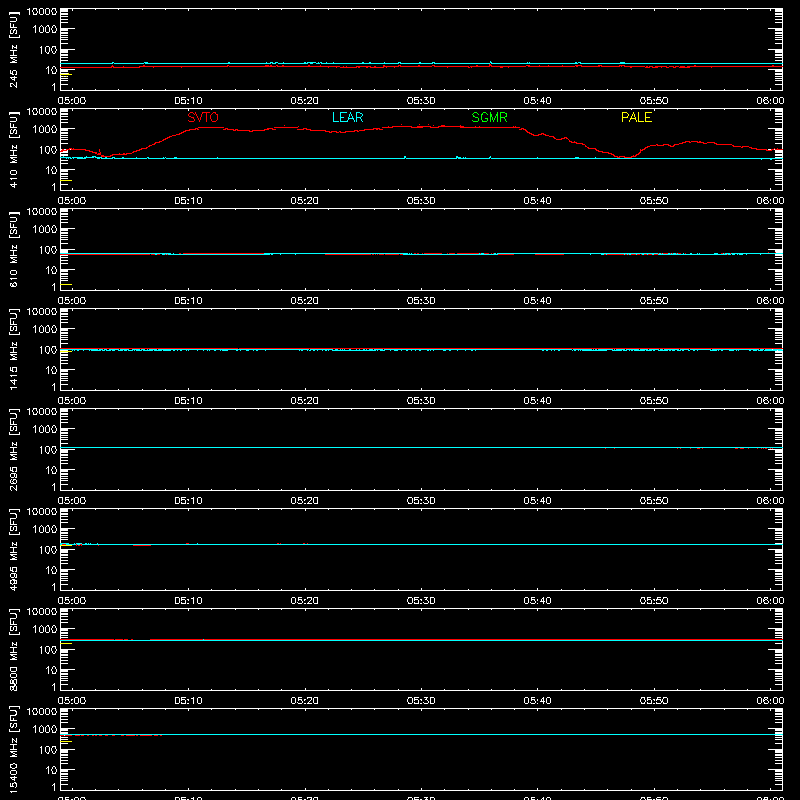The width and height of the screenshot is (800, 800).
Task: Click the 05:20 time label under 1415 MHz plot
Action: [x=305, y=401]
